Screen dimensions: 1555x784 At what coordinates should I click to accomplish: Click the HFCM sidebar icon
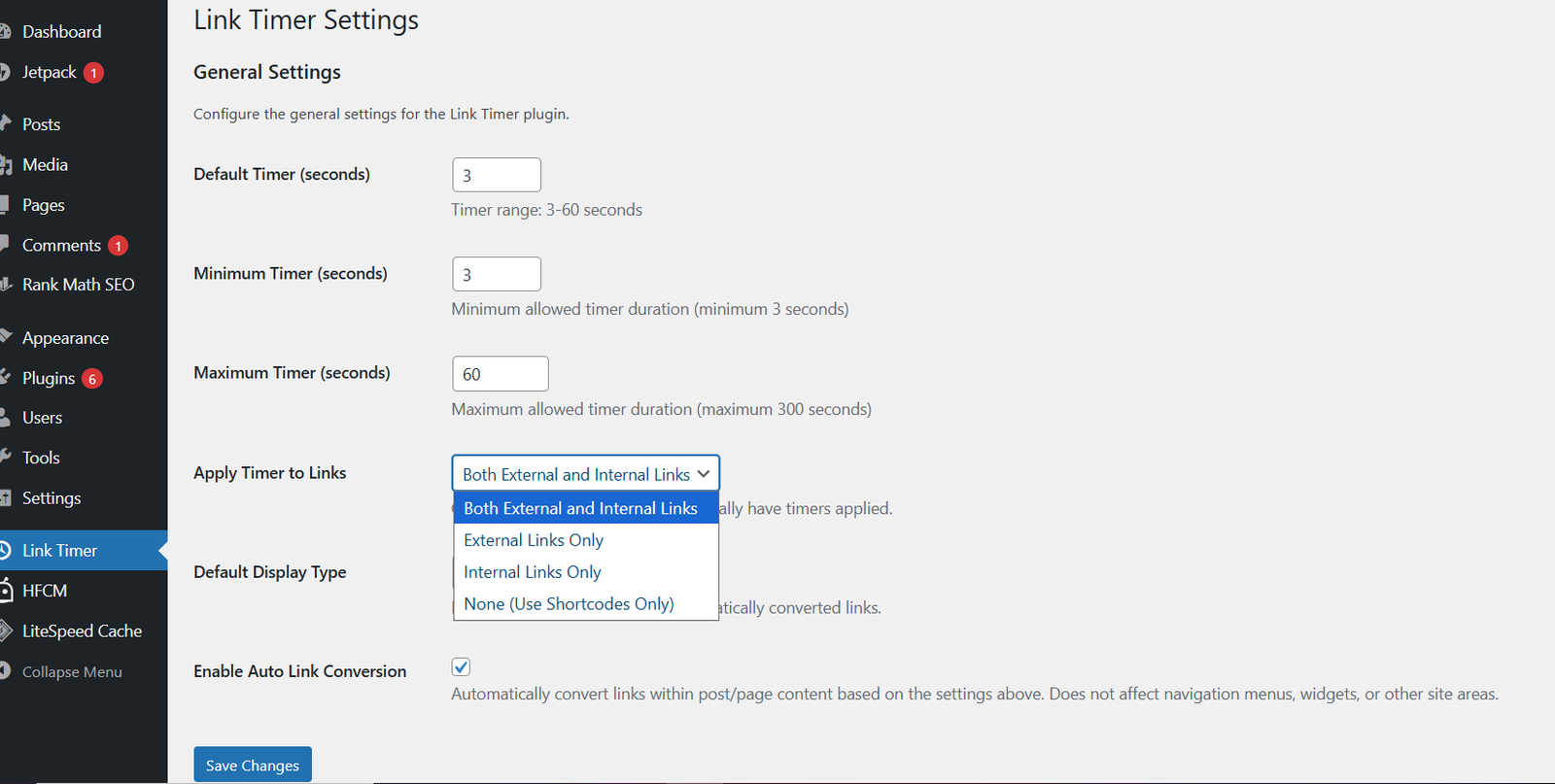point(5,591)
